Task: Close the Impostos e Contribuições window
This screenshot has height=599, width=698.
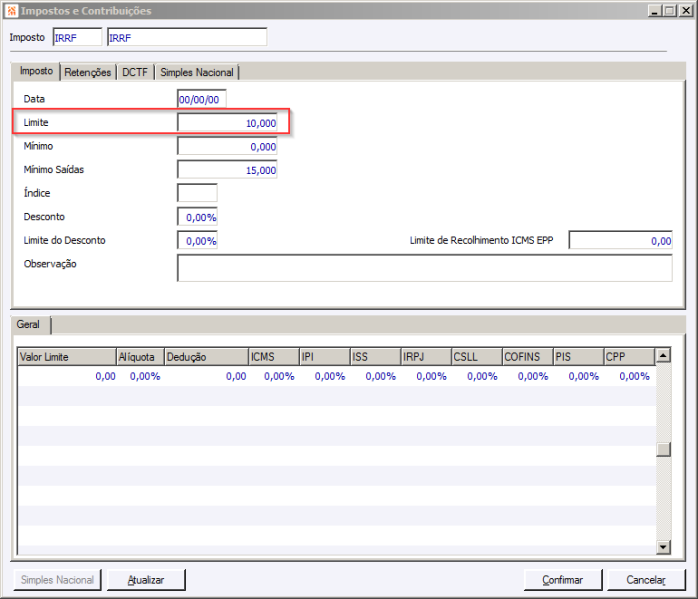Action: [686, 11]
